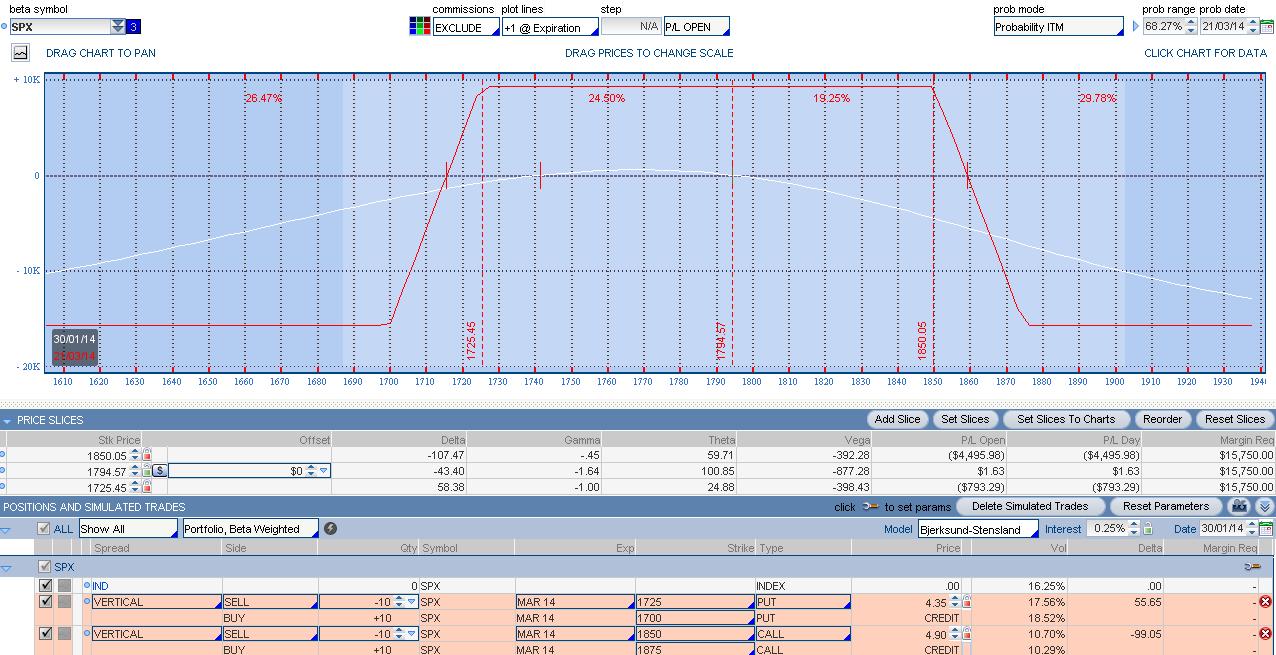Open the 1725 strike dropdown
Viewport: 1276px width, 655px height.
pyautogui.click(x=694, y=602)
